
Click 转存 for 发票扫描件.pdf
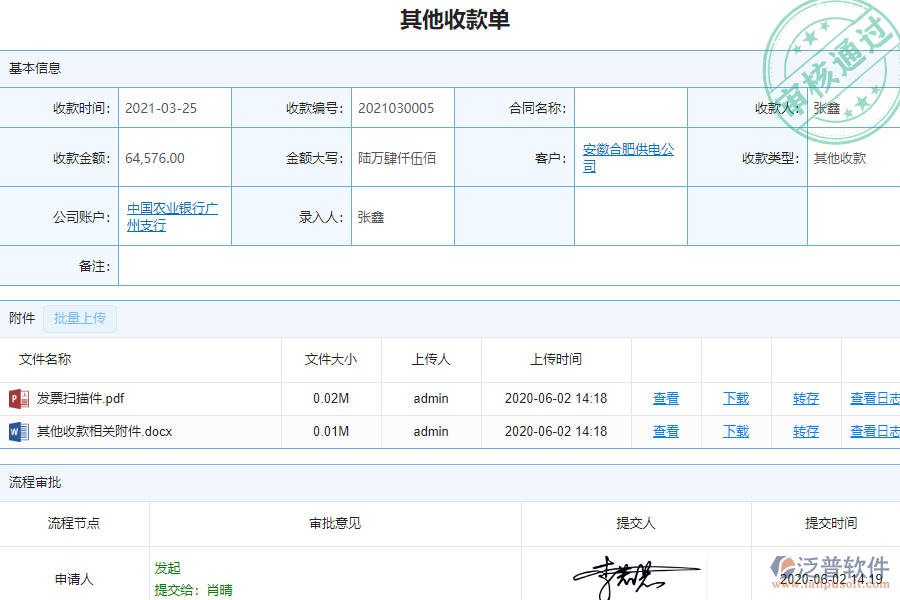[806, 398]
